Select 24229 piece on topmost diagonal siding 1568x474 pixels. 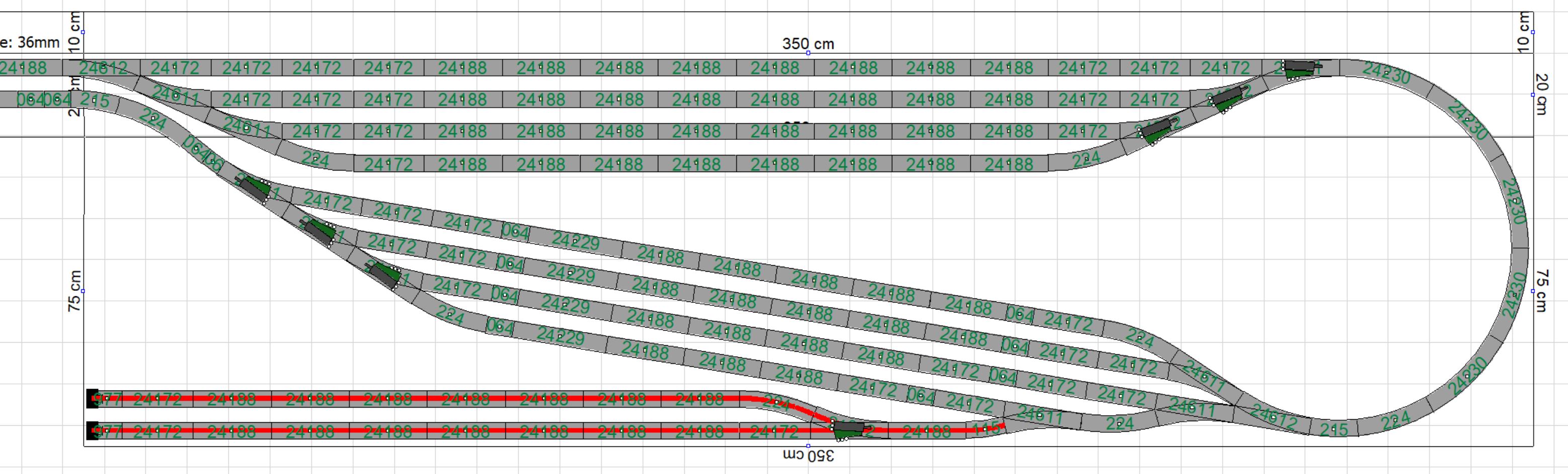click(x=575, y=242)
